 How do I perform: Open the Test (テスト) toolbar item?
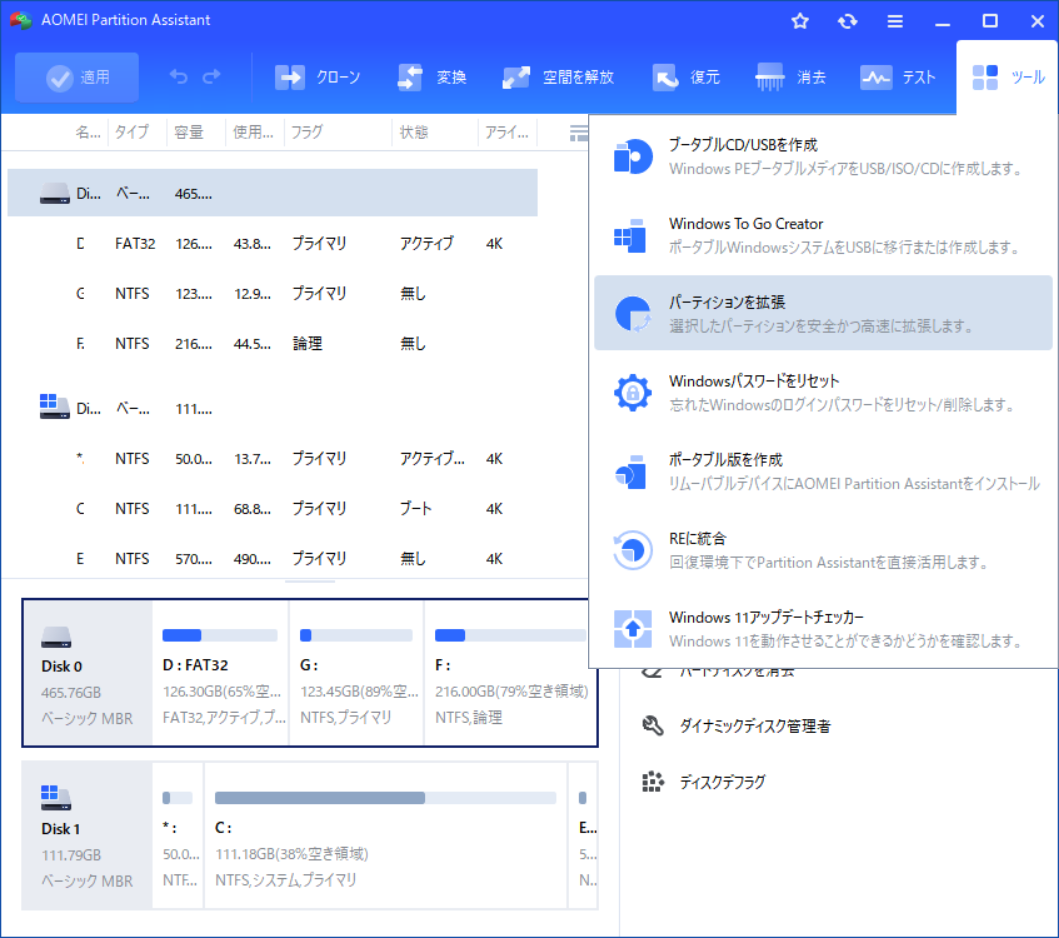[898, 77]
